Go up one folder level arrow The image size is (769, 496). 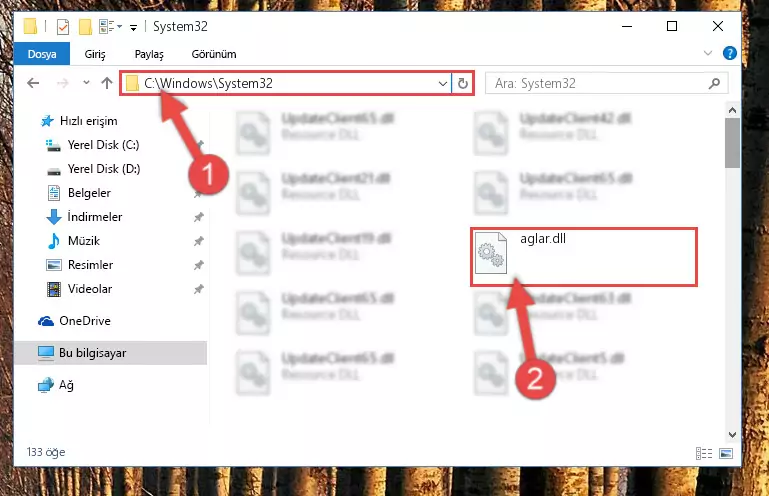click(106, 83)
